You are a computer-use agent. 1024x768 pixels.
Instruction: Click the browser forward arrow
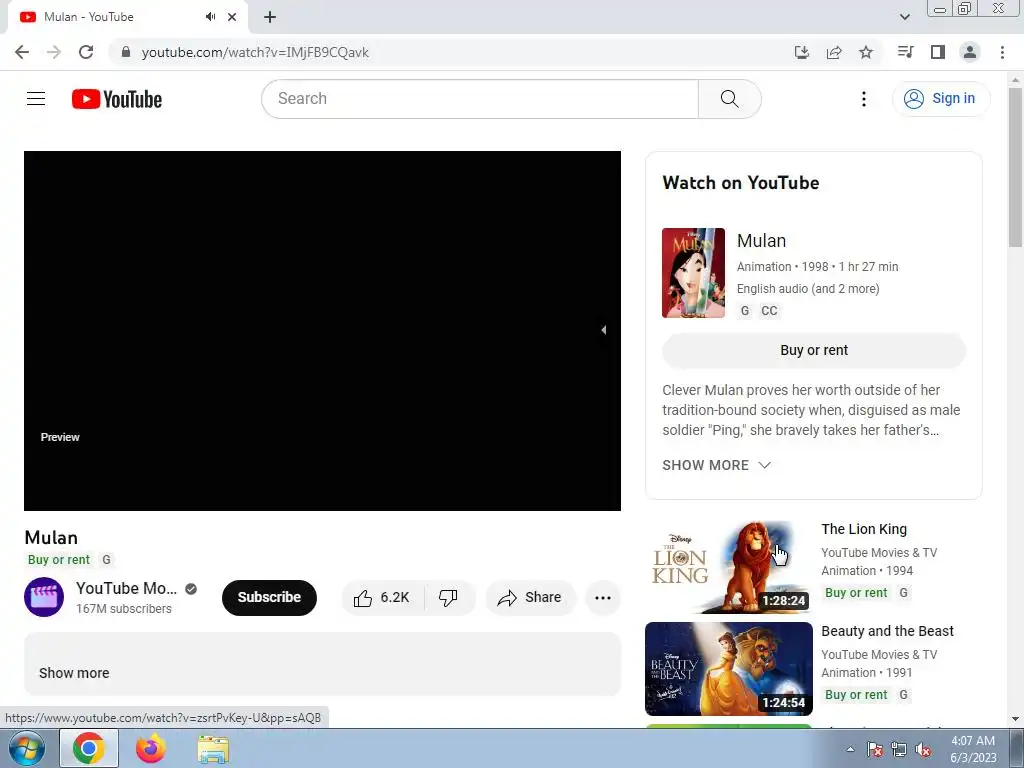tap(54, 52)
